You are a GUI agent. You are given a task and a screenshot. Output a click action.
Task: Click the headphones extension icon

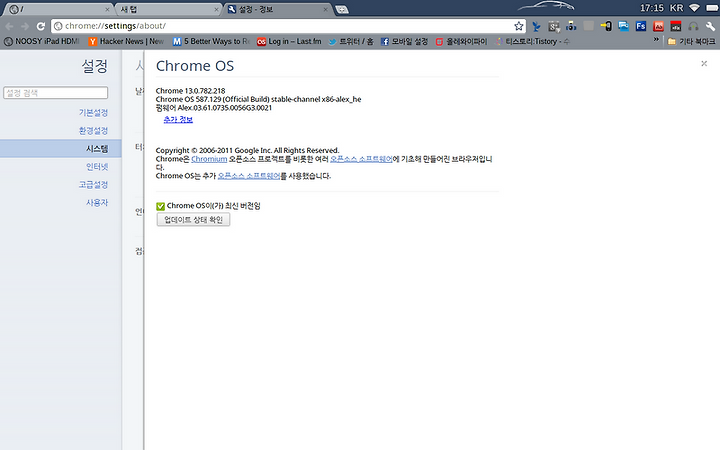click(x=693, y=26)
